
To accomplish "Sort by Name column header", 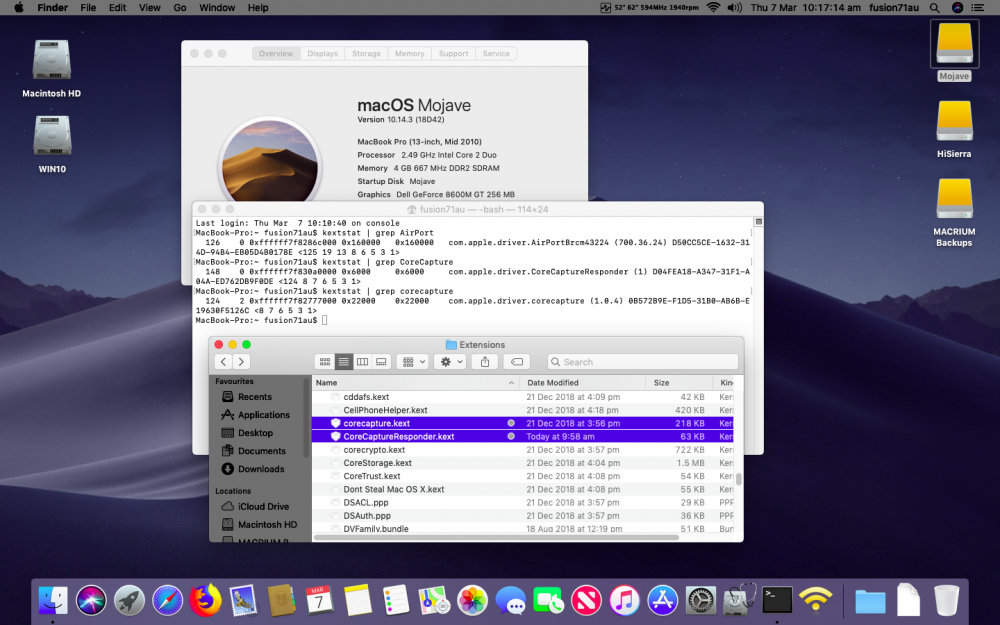I will 415,383.
